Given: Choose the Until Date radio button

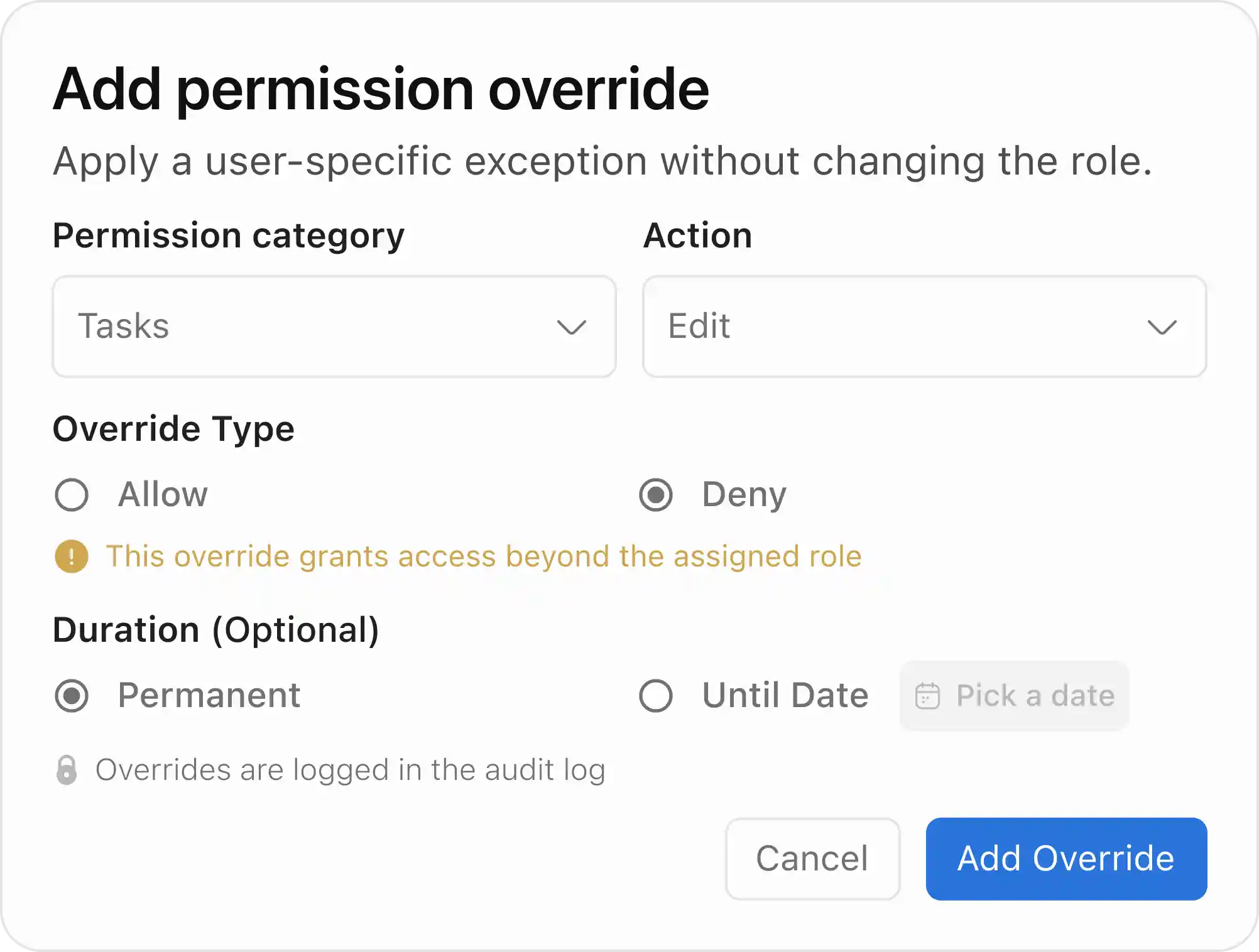Looking at the screenshot, I should click(x=656, y=696).
